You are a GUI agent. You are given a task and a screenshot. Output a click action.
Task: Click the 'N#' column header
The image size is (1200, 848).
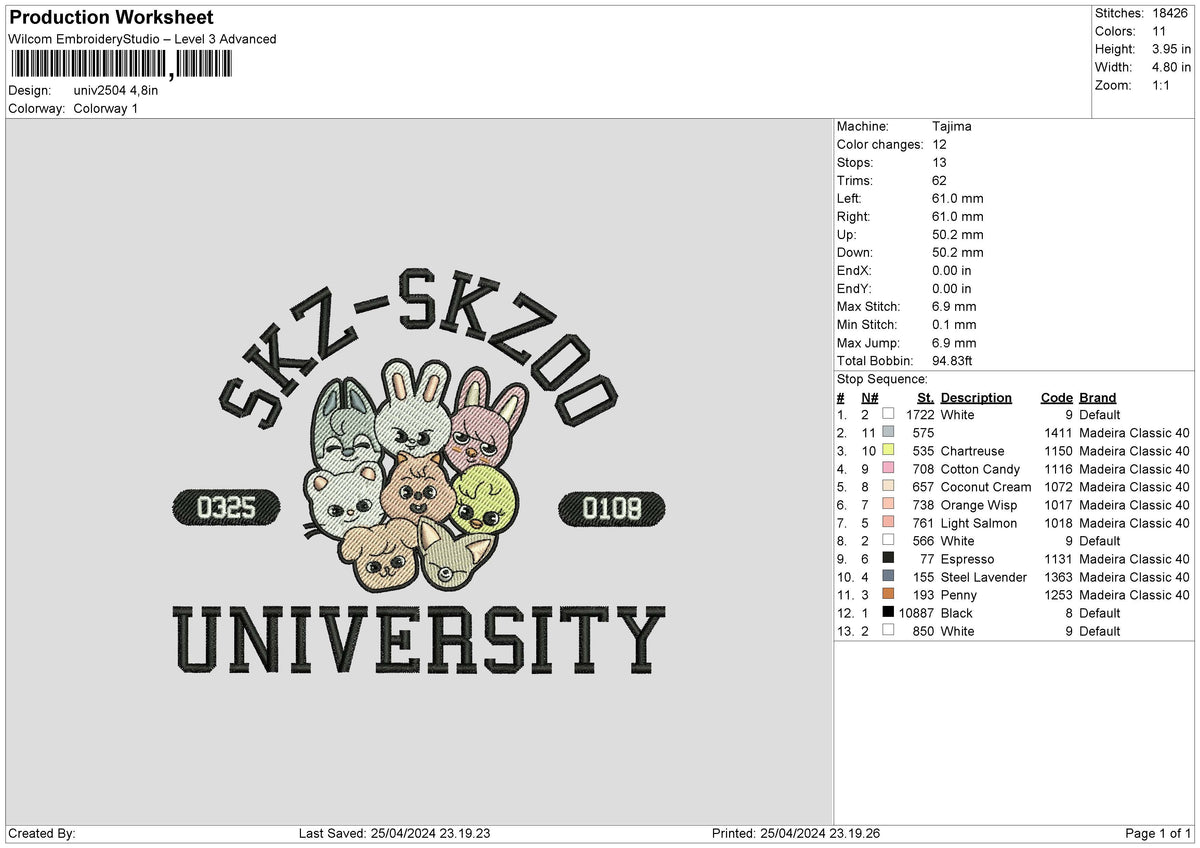click(x=870, y=397)
